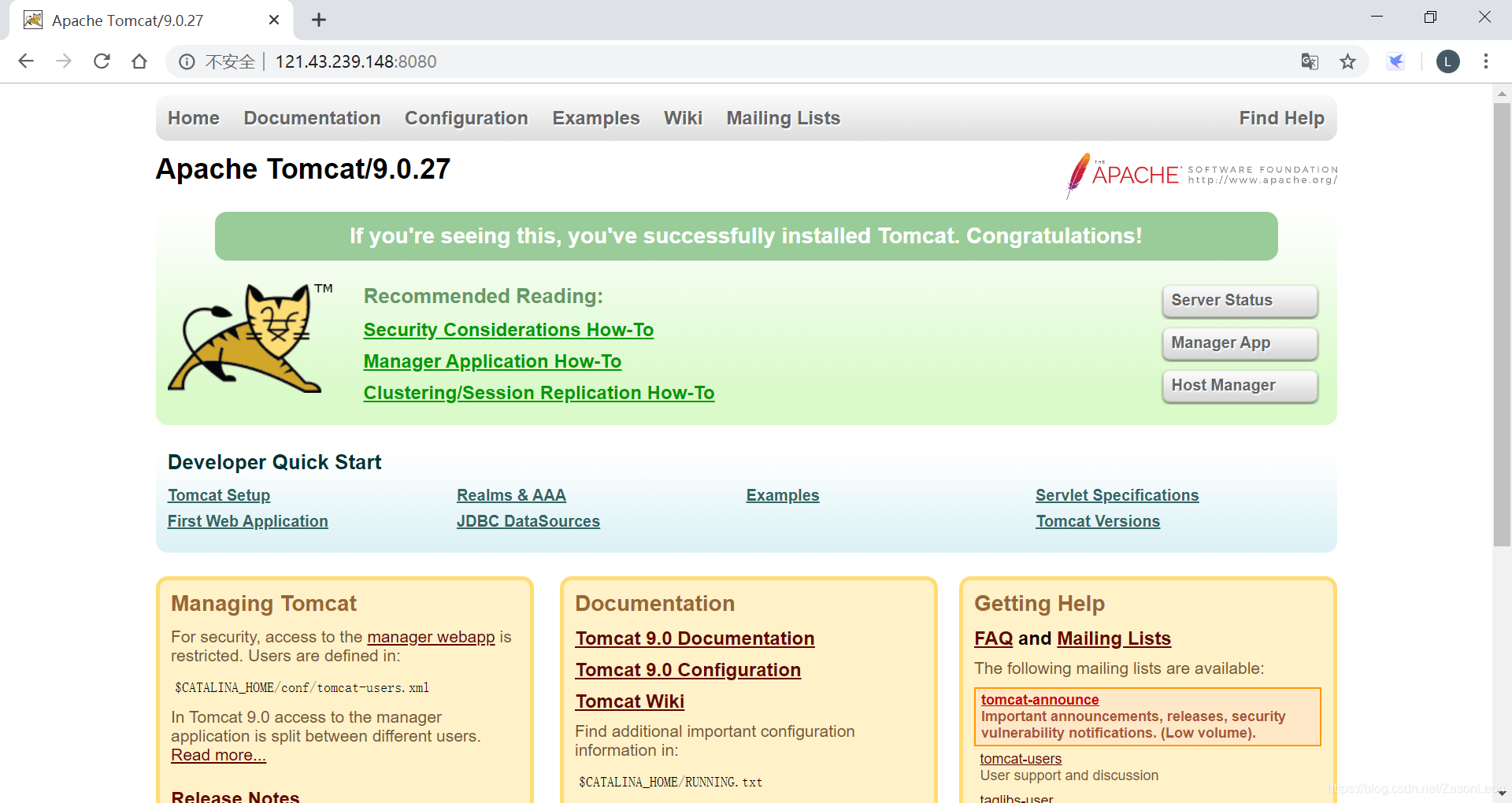The width and height of the screenshot is (1512, 803).
Task: Click the Apache Tomcat/9.0.27 page heading
Action: click(303, 169)
